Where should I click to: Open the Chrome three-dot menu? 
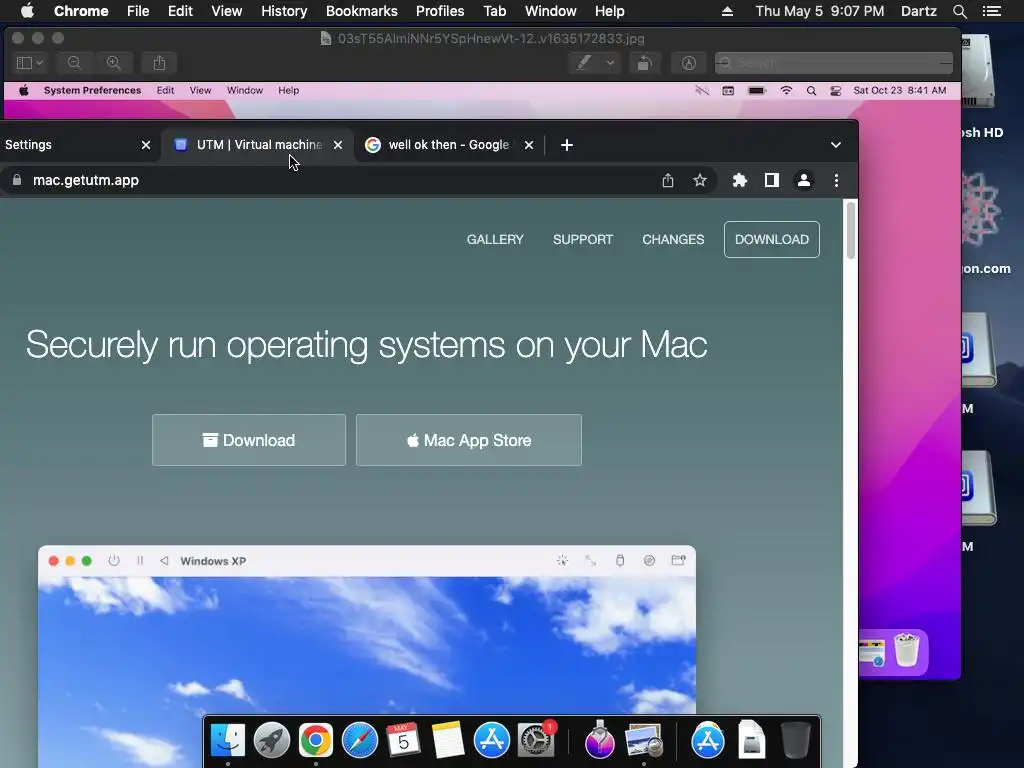[836, 180]
